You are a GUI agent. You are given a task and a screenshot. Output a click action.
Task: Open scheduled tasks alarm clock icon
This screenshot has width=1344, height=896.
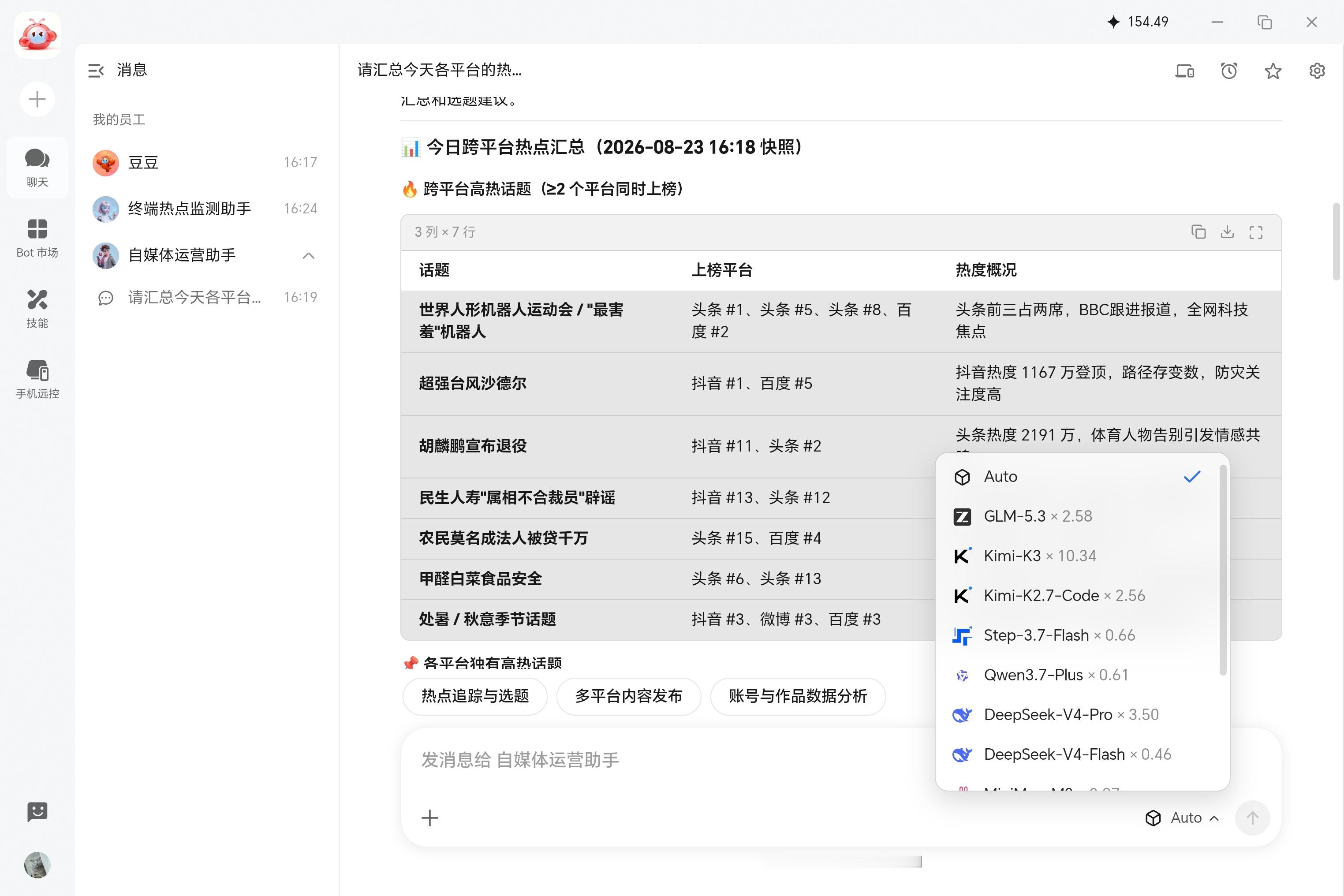[x=1228, y=71]
